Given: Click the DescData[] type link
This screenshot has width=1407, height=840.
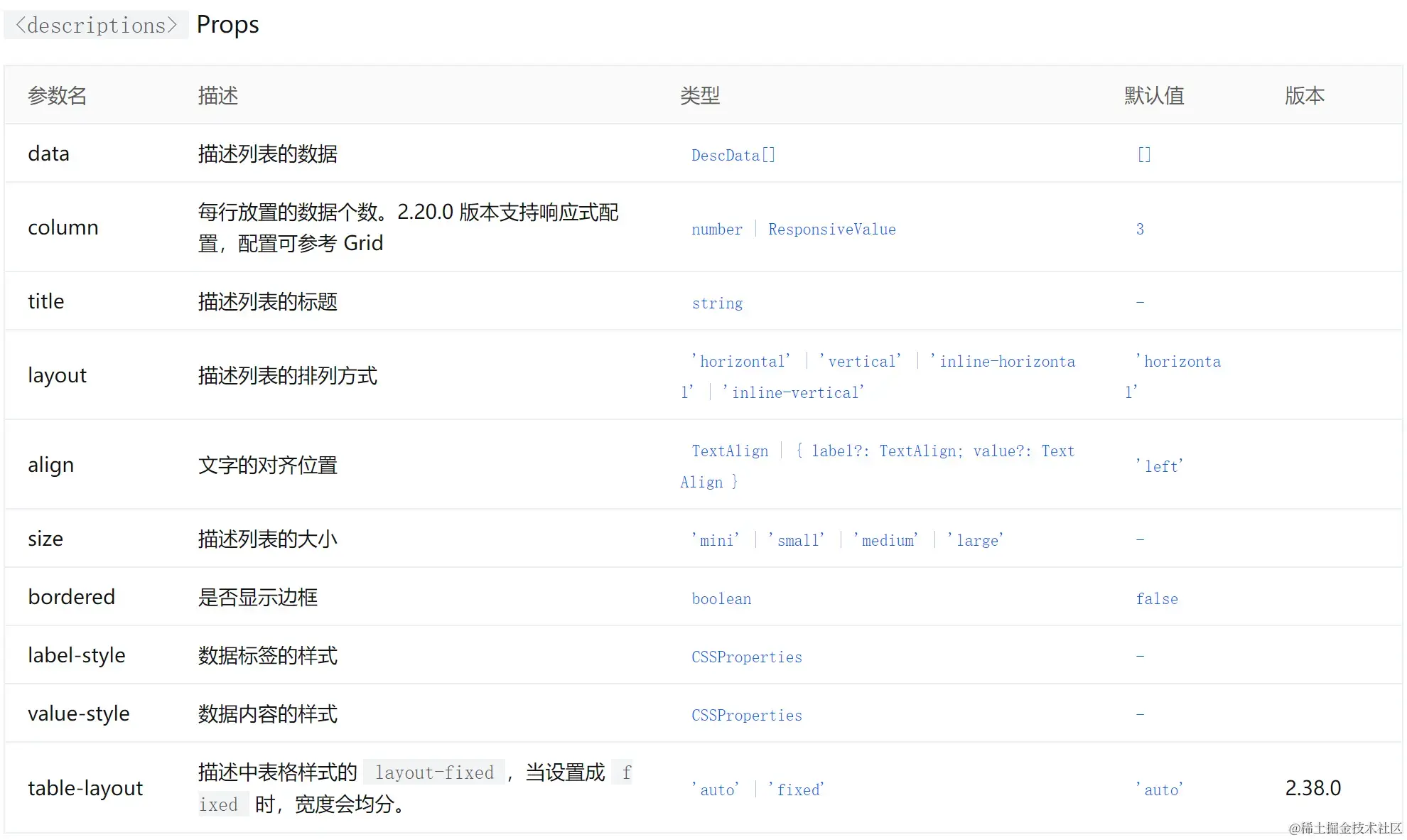Looking at the screenshot, I should [x=733, y=155].
